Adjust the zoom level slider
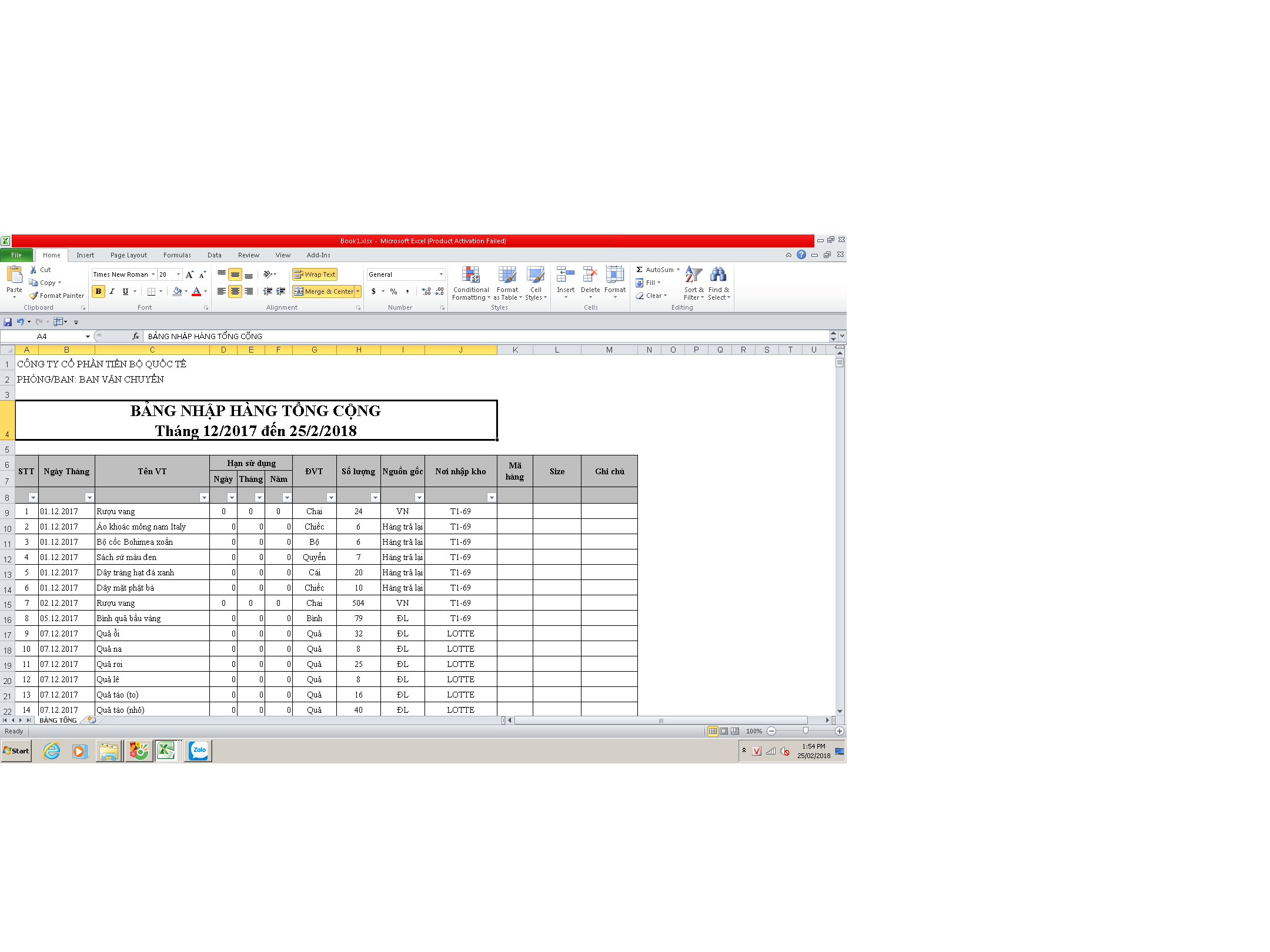 coord(806,731)
